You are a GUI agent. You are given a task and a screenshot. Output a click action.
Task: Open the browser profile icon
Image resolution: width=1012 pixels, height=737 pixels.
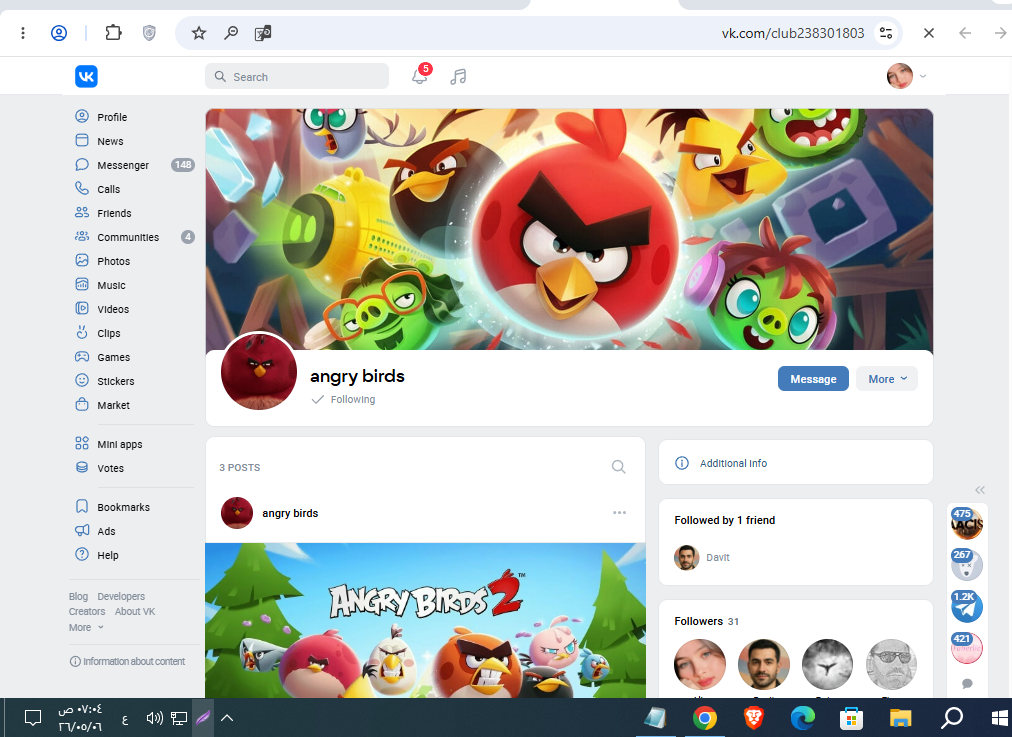click(x=59, y=32)
